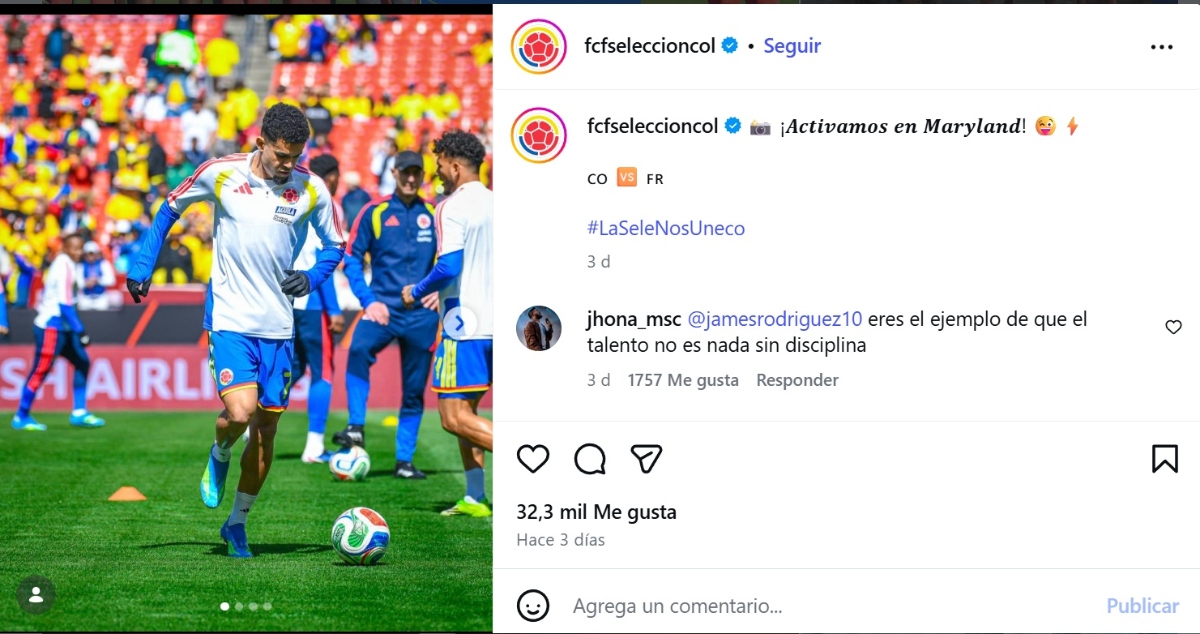Like jhona_msc's comment with the small heart
The height and width of the screenshot is (634, 1200).
tap(1174, 327)
